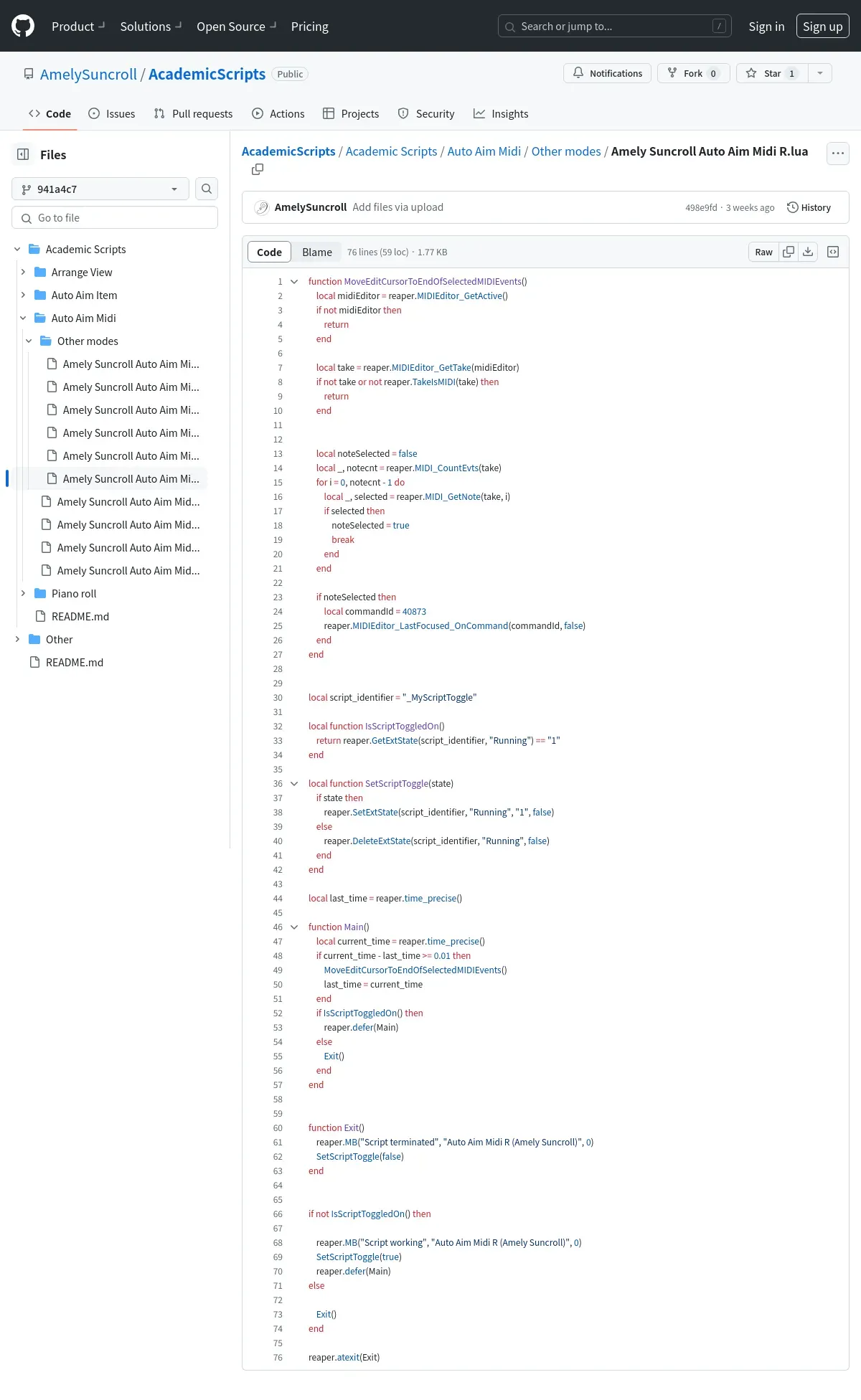Switch to Code view toggle
861x1400 pixels.
269,252
